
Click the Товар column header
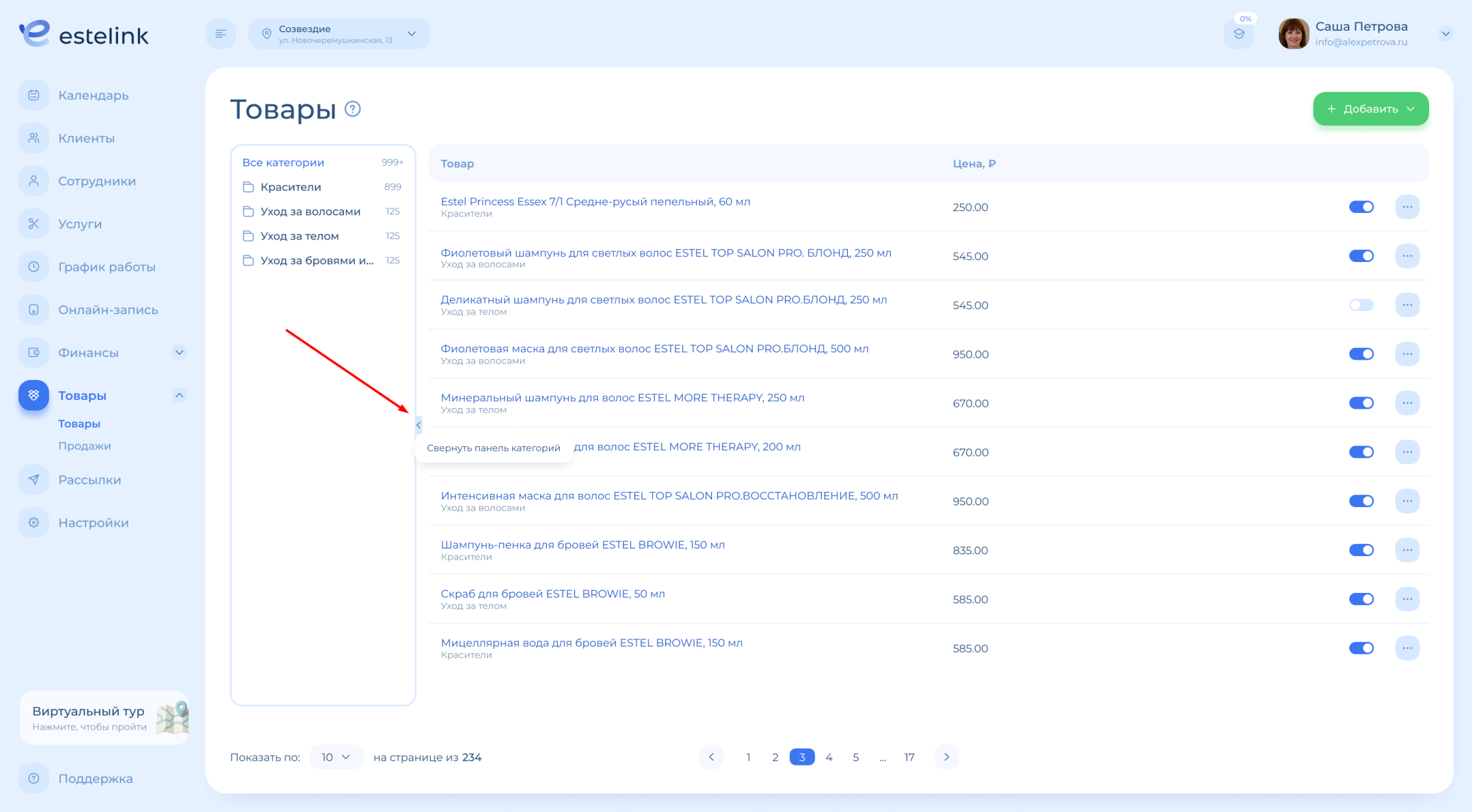pyautogui.click(x=457, y=163)
